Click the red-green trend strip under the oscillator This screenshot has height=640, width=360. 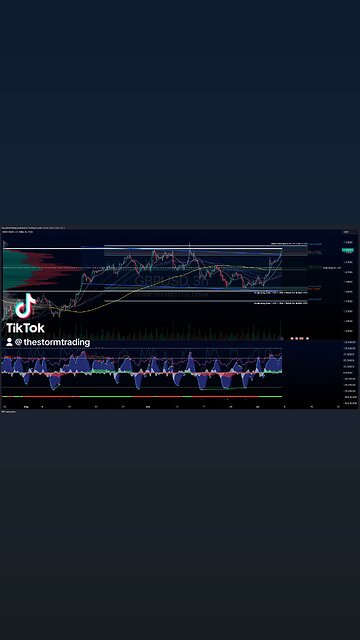pyautogui.click(x=141, y=396)
